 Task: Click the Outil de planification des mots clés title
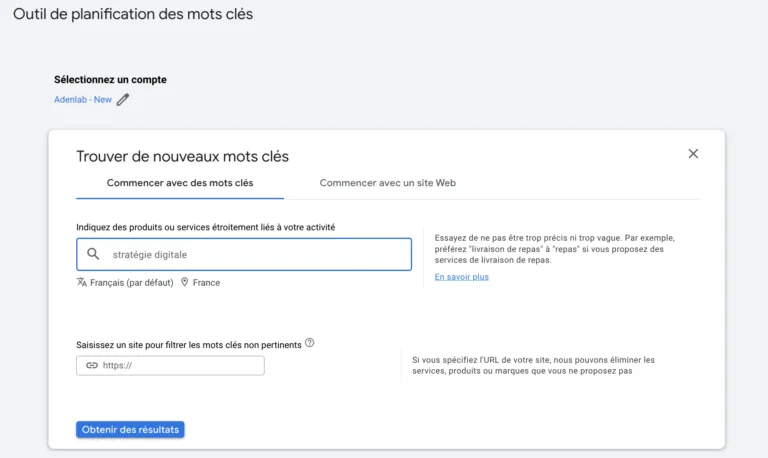(x=133, y=14)
